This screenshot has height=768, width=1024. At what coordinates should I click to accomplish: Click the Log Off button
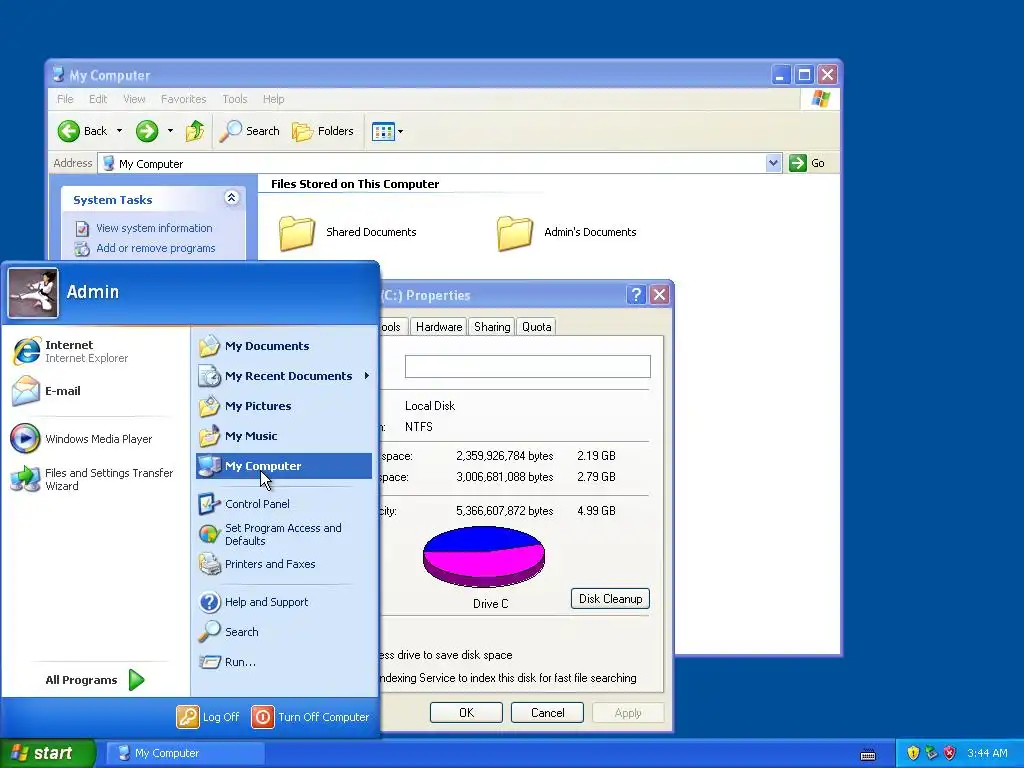coord(208,717)
